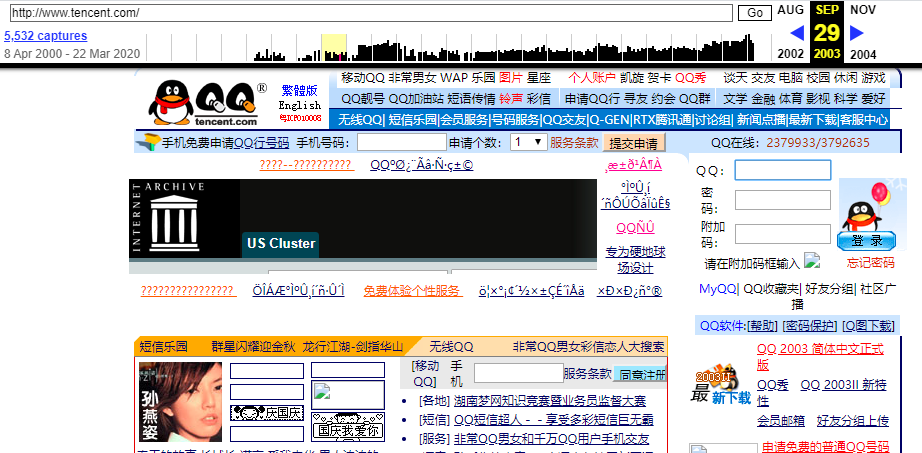Switch to 繁體版 traditional Chinese version
Screen dimensions: 922x453
[299, 91]
